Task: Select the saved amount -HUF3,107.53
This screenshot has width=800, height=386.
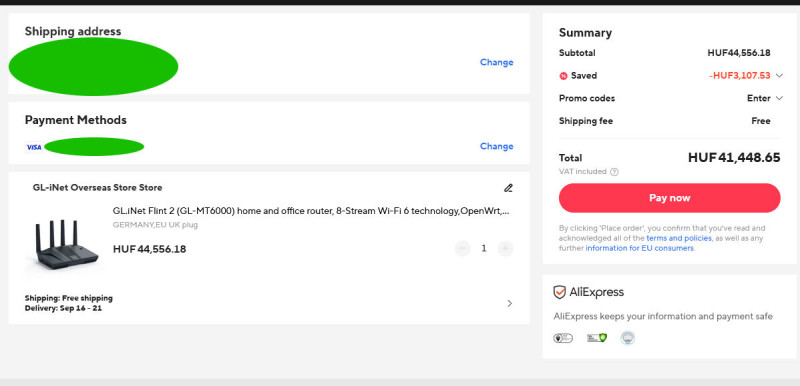Action: coord(739,75)
